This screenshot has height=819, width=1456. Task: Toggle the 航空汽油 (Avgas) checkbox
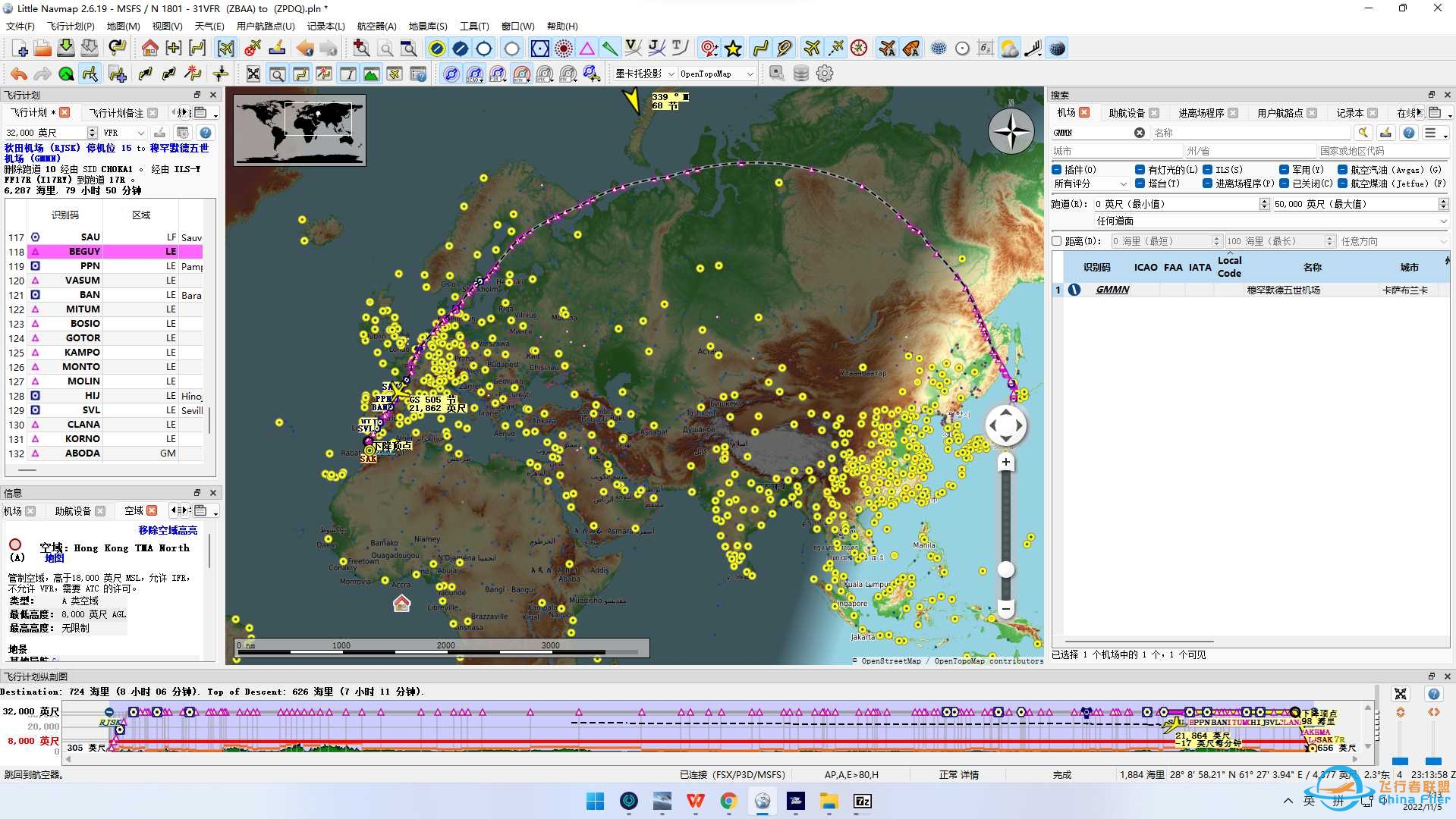(x=1342, y=169)
